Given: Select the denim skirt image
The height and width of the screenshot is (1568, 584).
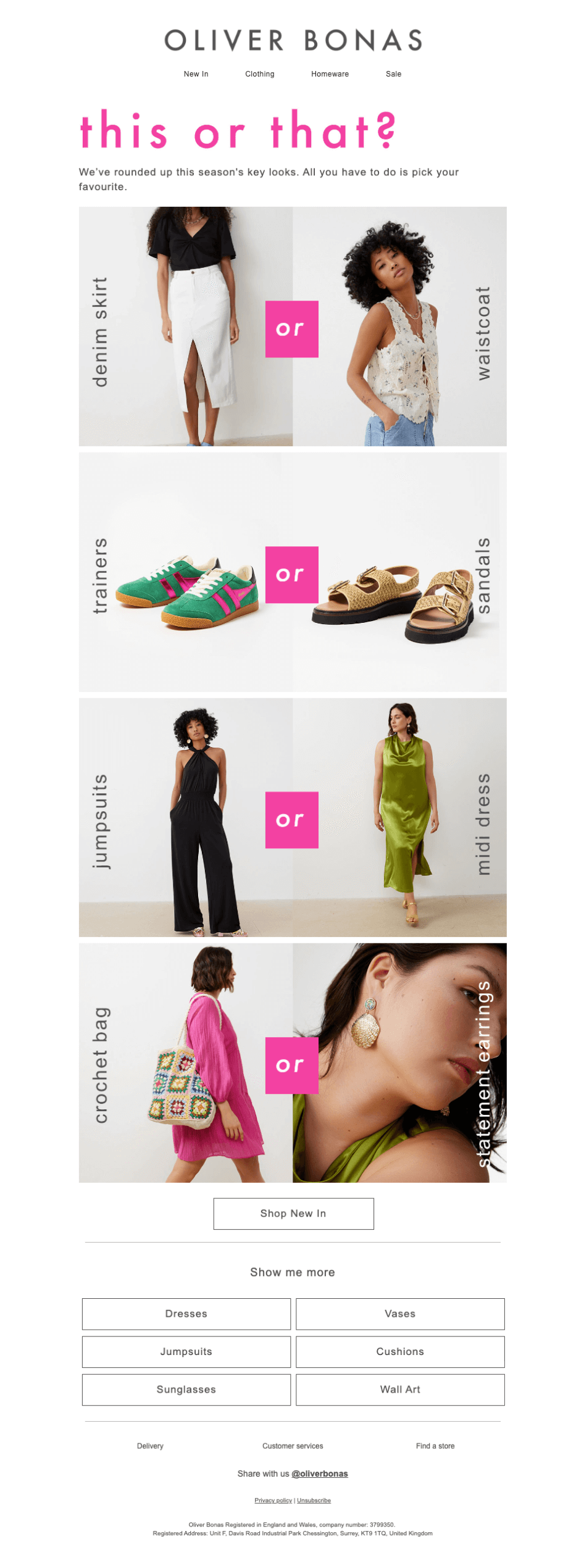Looking at the screenshot, I should 185,326.
